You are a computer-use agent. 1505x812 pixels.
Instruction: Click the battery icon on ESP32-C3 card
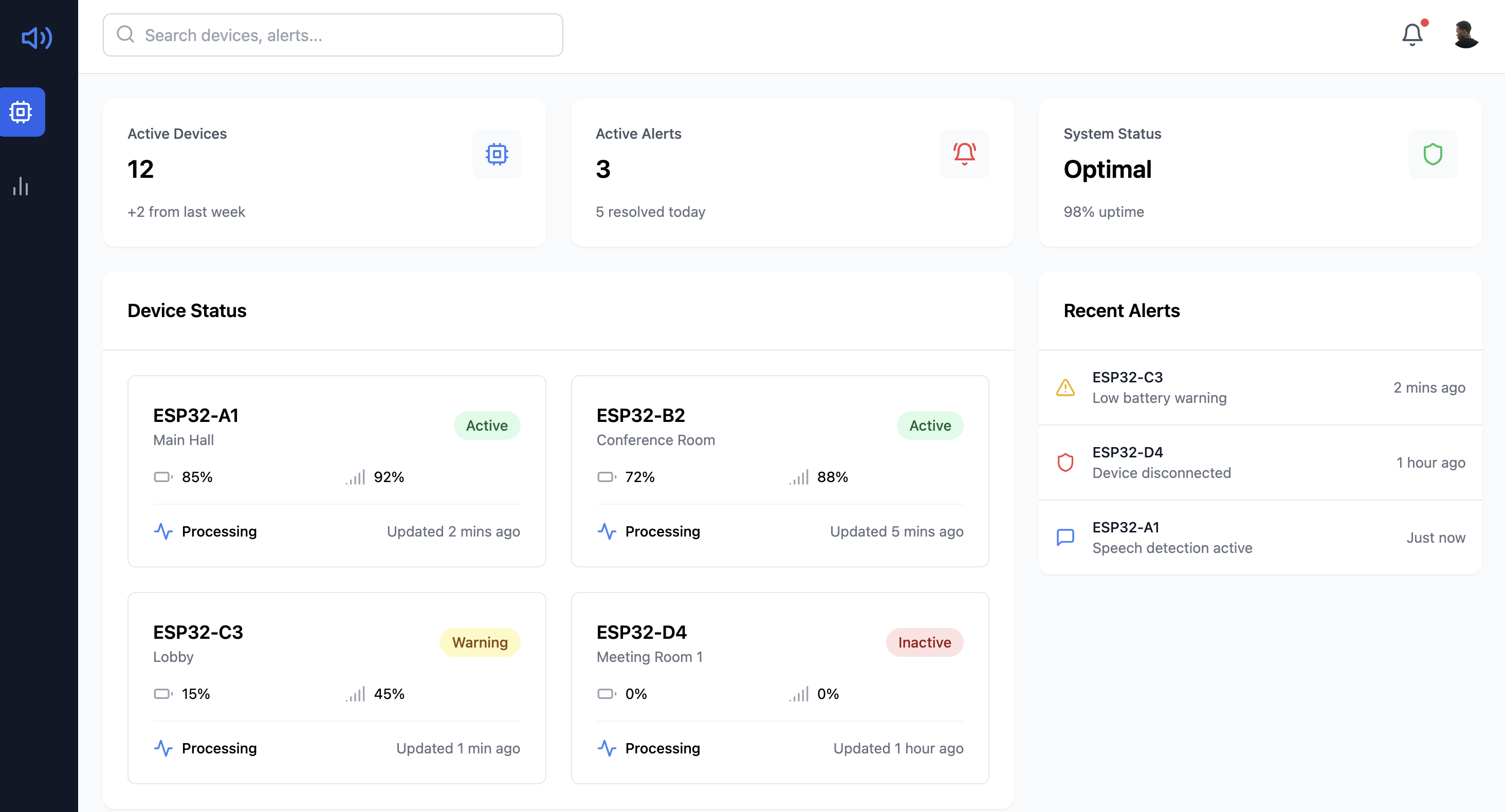(x=163, y=694)
